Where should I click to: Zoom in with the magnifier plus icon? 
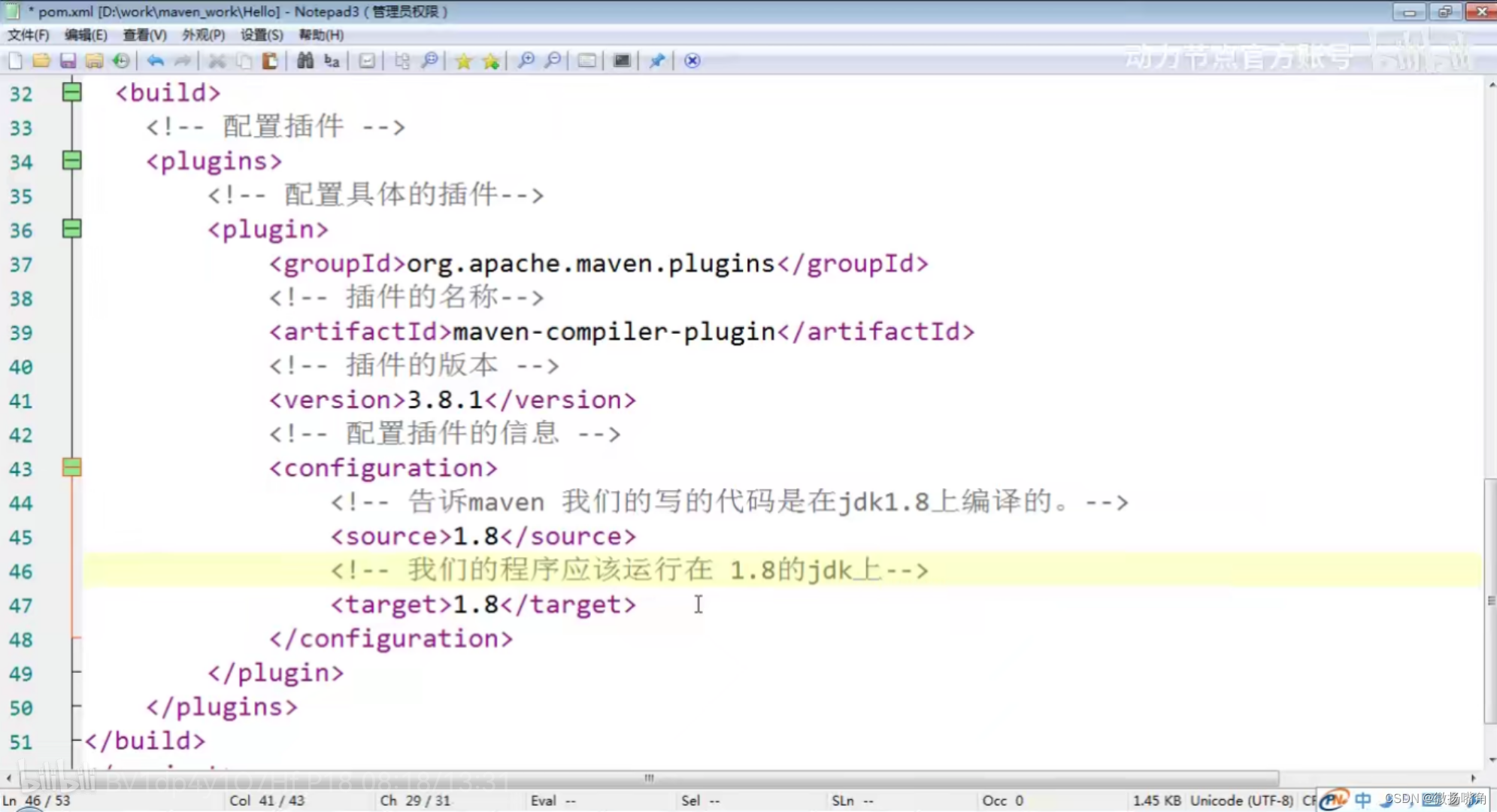(x=526, y=61)
